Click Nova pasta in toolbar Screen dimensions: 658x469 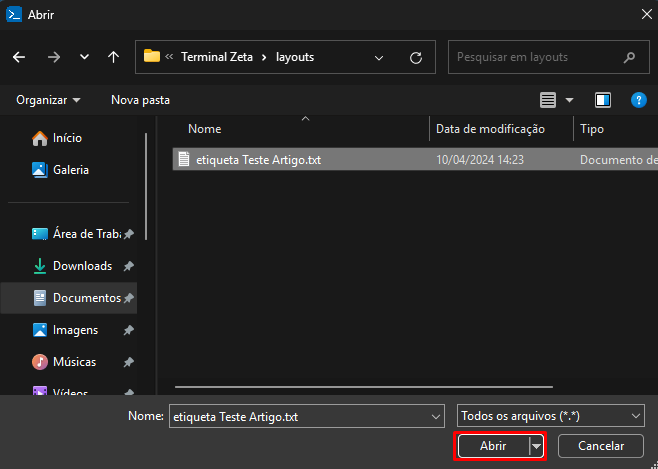140,100
